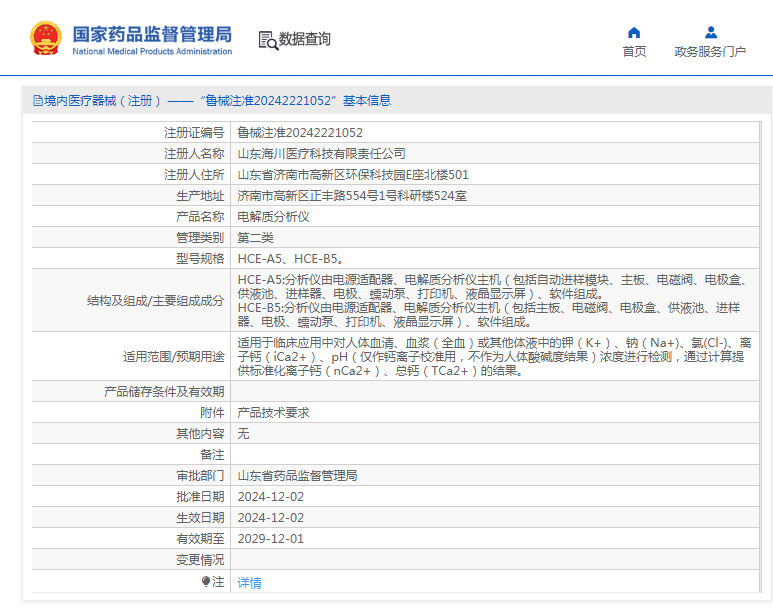773x611 pixels.
Task: Click the 注册人名称 row label
Action: tap(194, 154)
